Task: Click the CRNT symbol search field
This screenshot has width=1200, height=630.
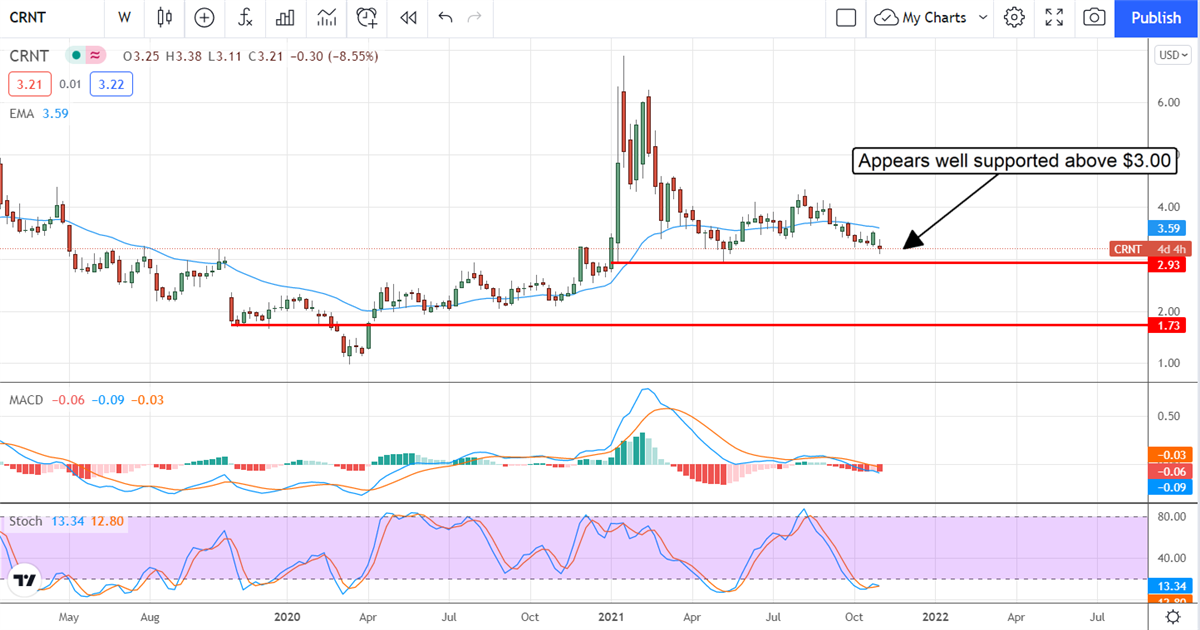Action: (40, 17)
